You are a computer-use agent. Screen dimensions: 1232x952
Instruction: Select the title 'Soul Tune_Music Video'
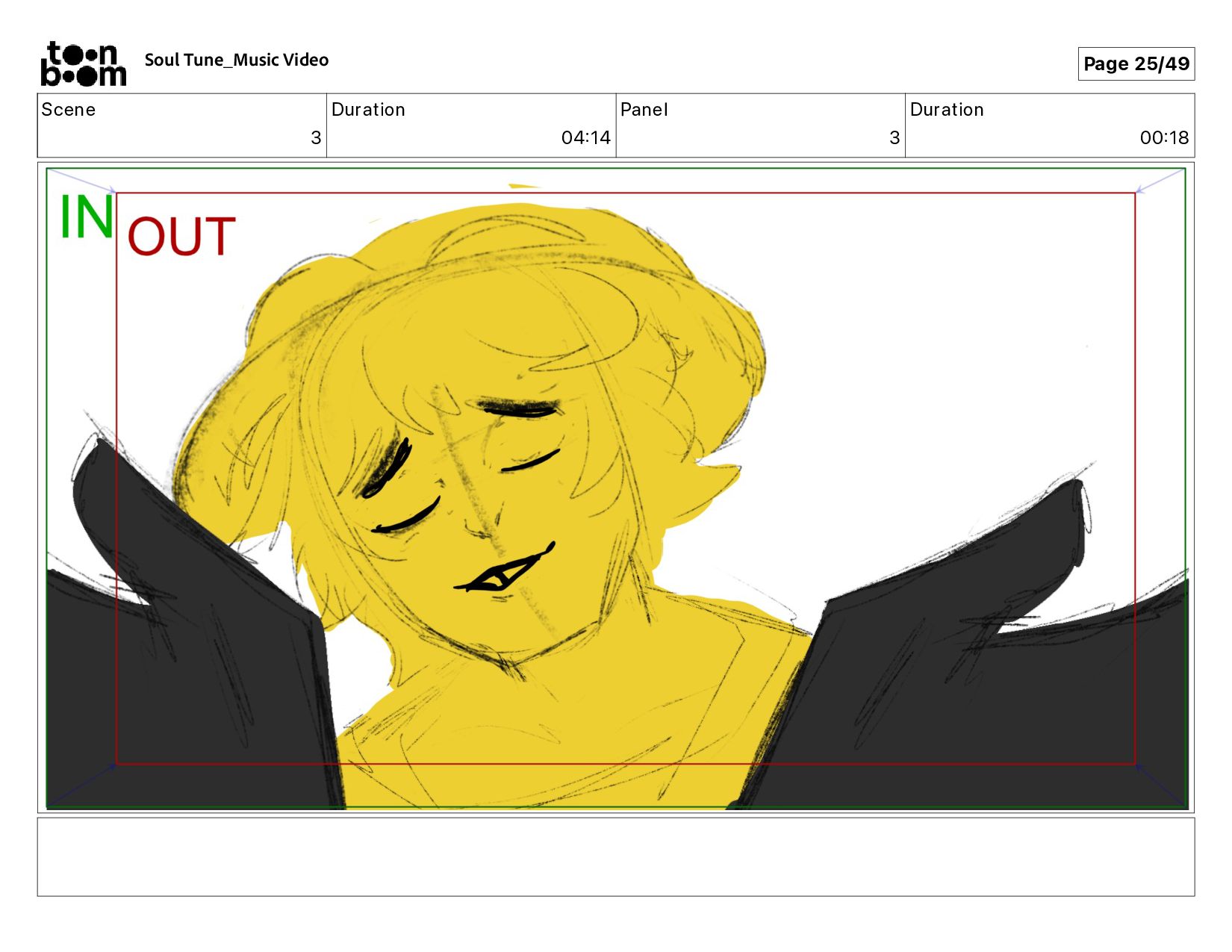pyautogui.click(x=237, y=60)
